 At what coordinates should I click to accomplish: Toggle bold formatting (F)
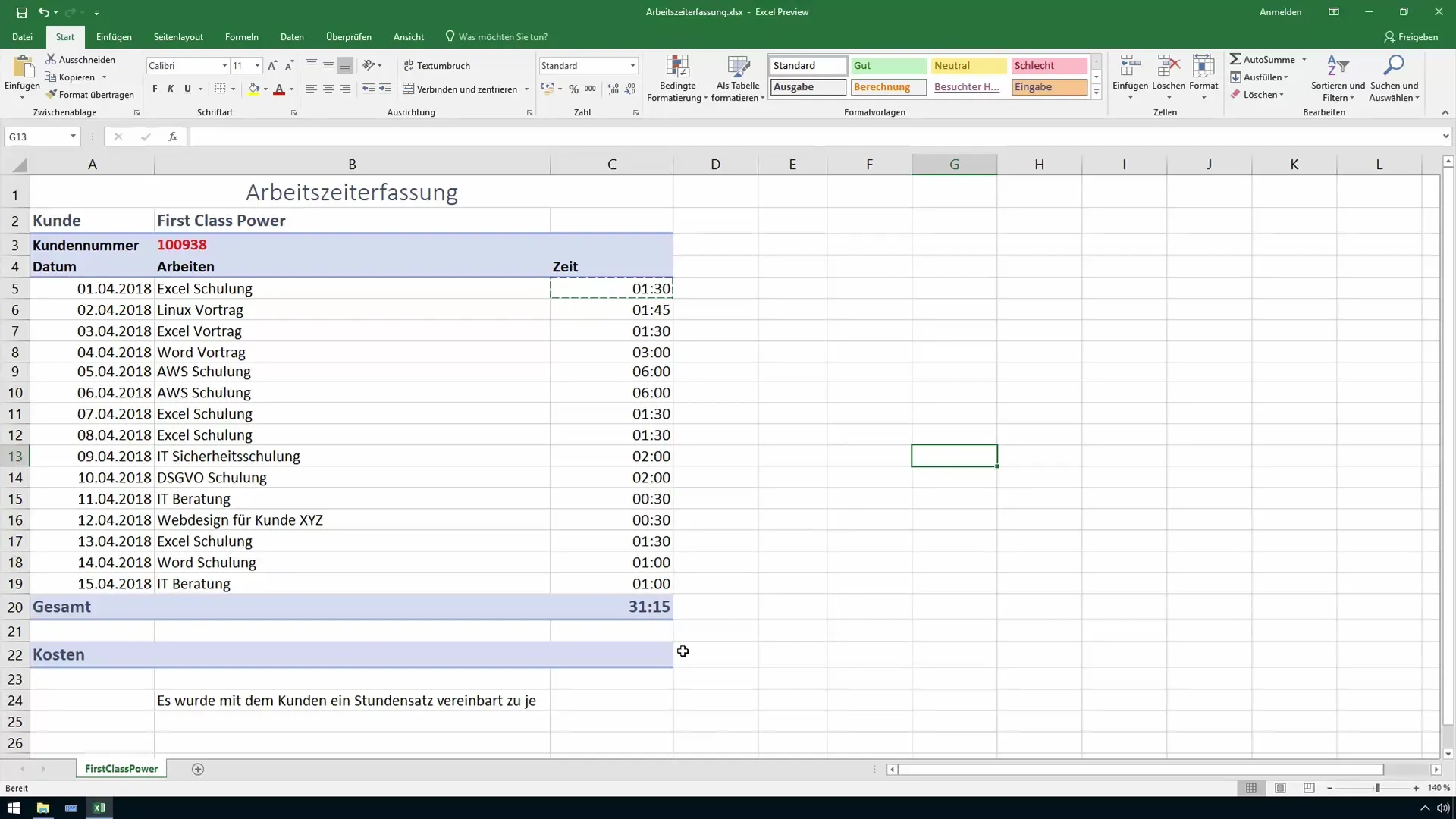155,89
